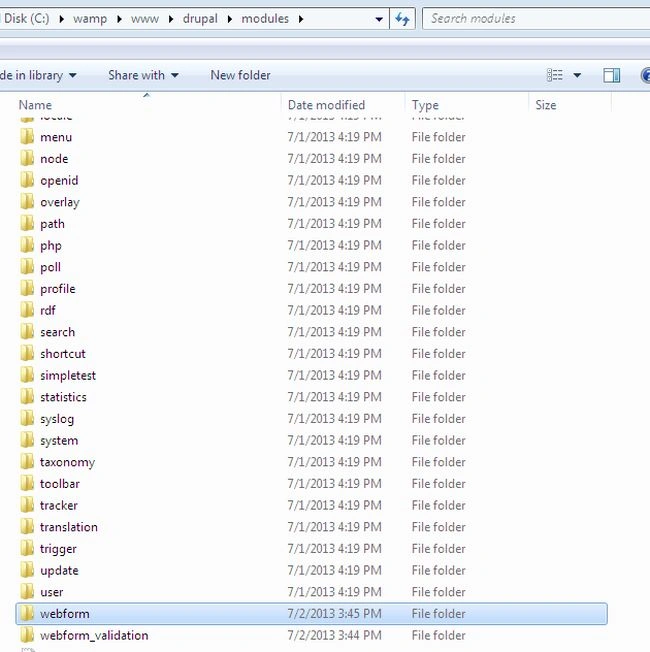Navigate to the drupal breadcrumb
The width and height of the screenshot is (650, 652).
(200, 19)
